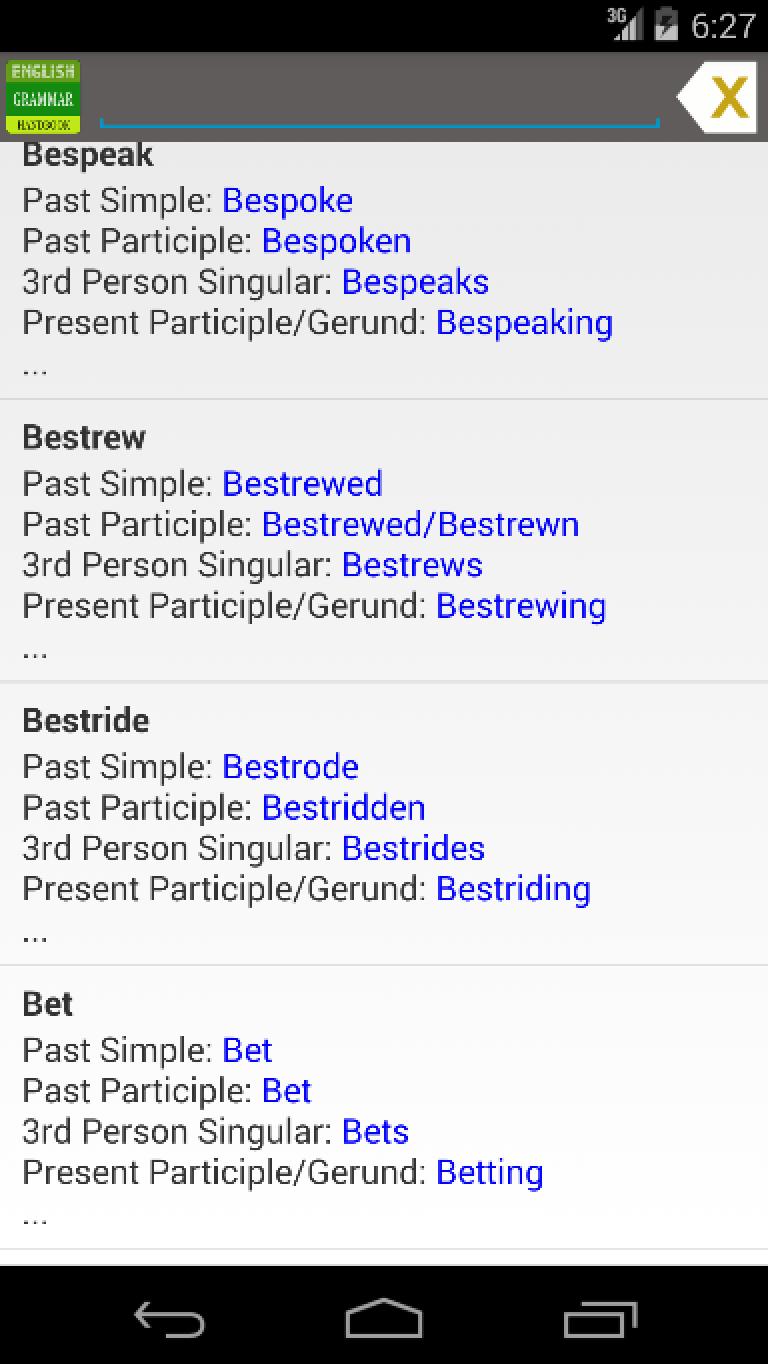This screenshot has height=1364, width=768.
Task: Open the Bestrew verb entry
Action: click(x=84, y=437)
